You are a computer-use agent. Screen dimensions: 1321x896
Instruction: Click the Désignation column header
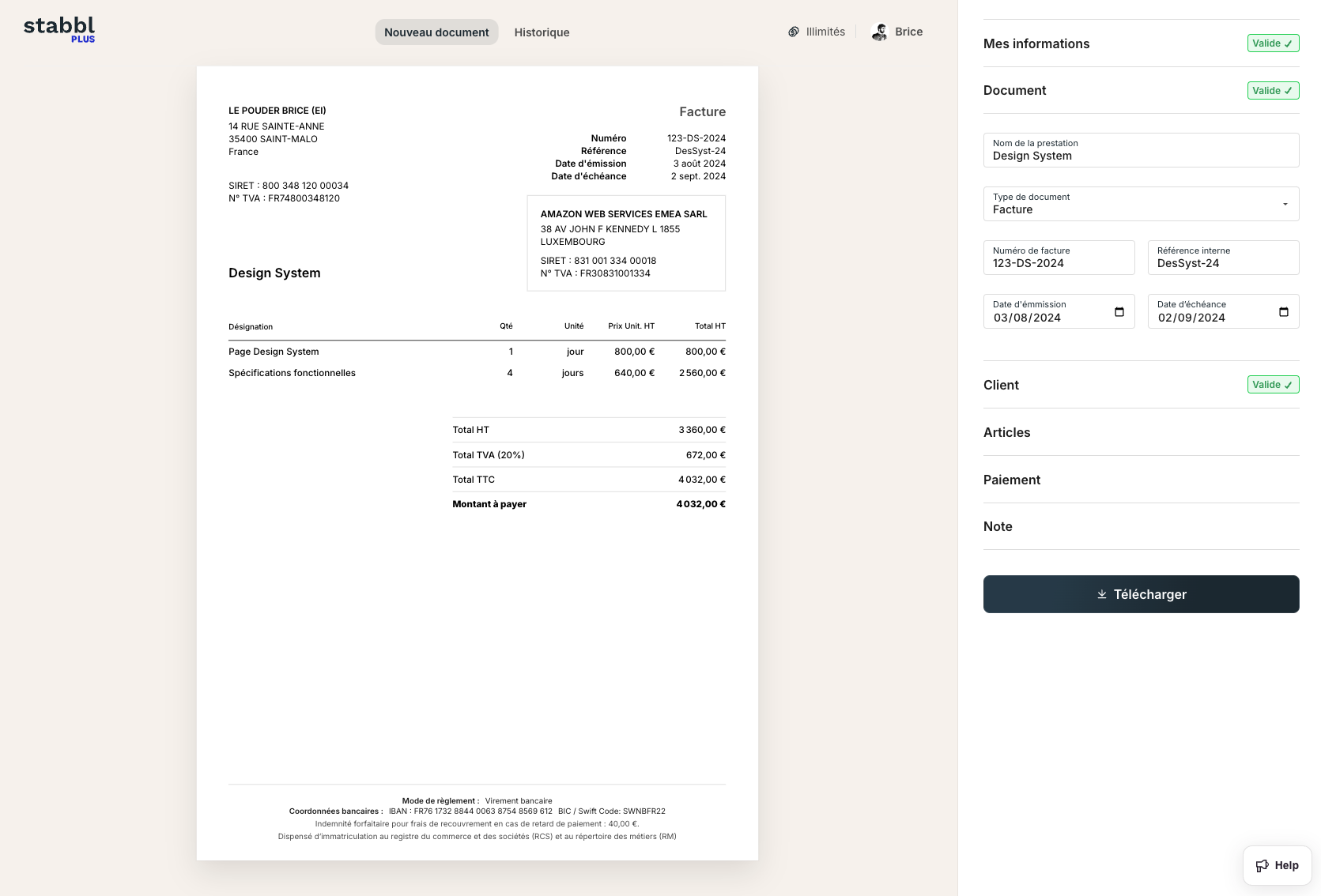point(251,327)
